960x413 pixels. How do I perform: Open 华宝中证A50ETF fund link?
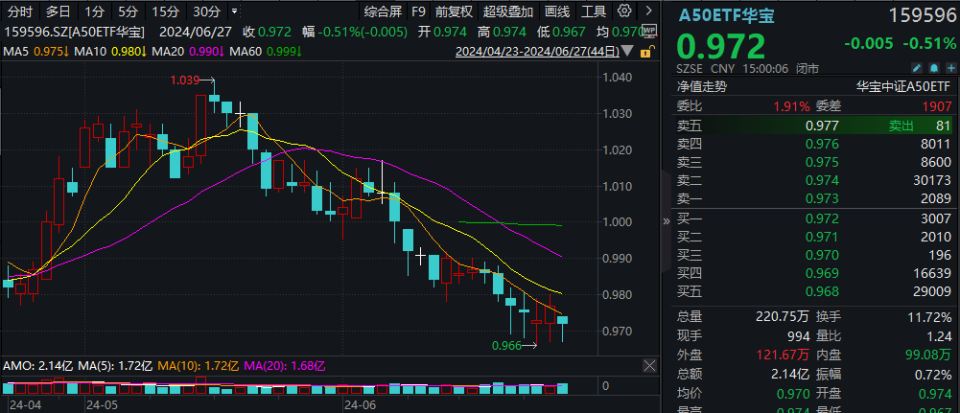904,87
